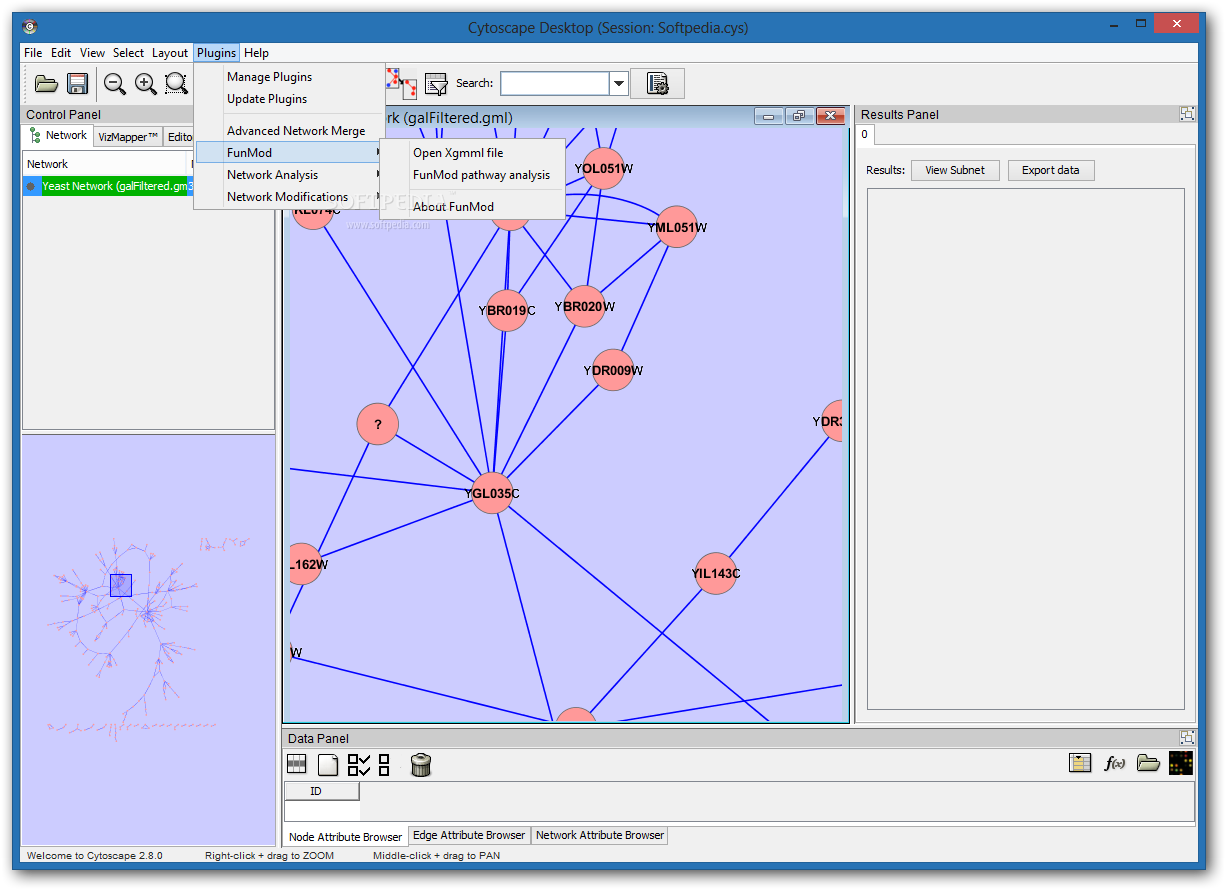Open the filter tool icon beside Search
Viewport: 1226px width, 890px height.
click(x=436, y=84)
